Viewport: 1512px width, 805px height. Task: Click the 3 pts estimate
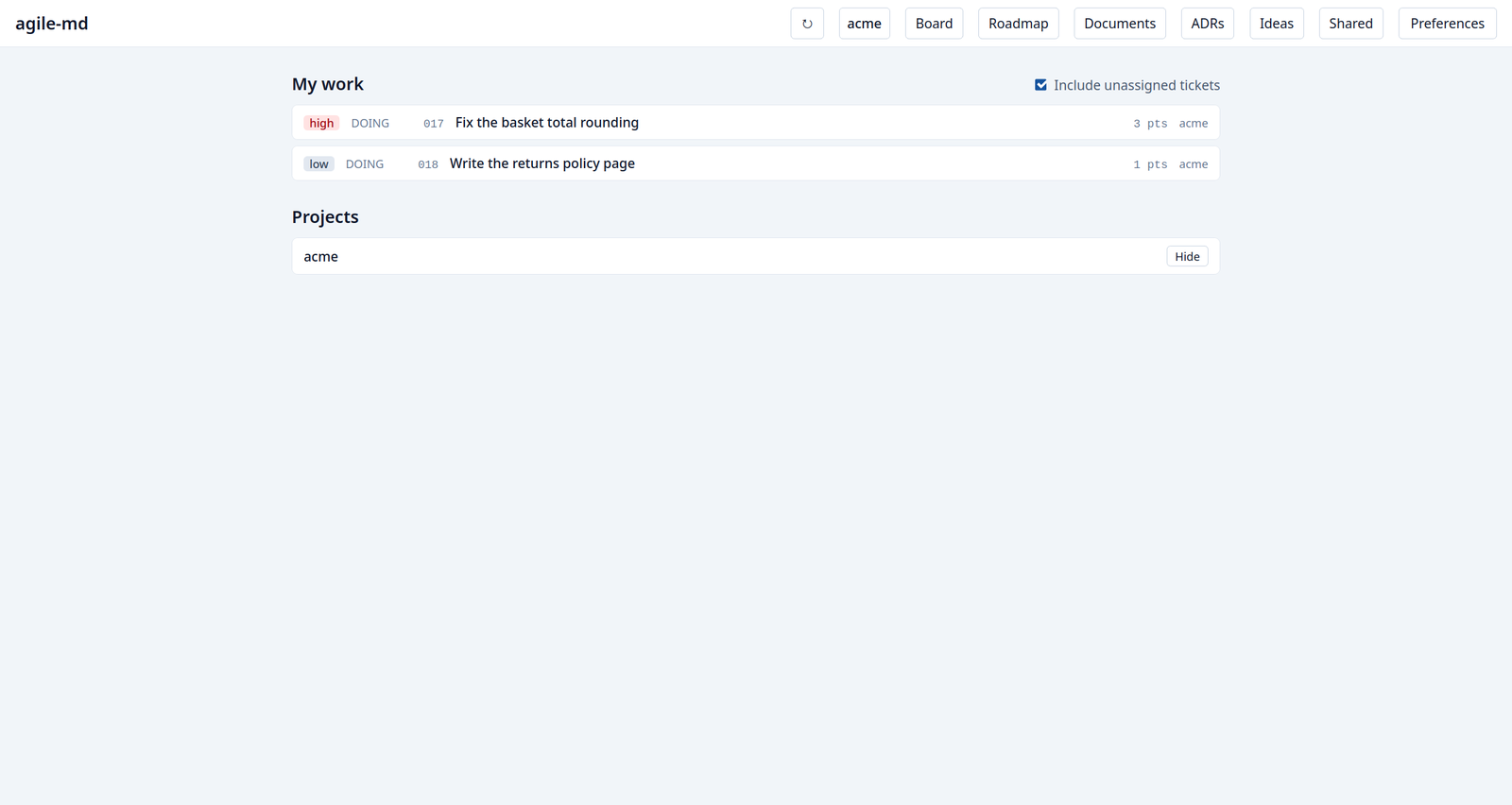tap(1150, 124)
